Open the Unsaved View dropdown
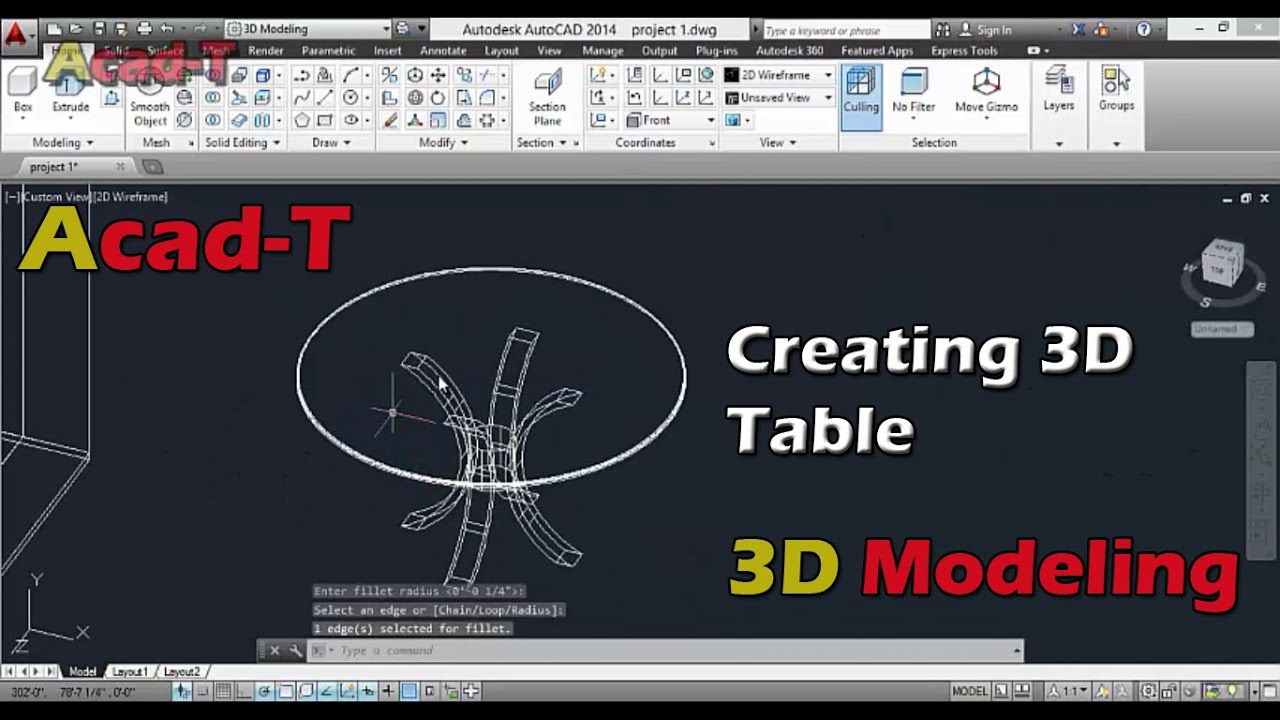Viewport: 1280px width, 720px height. coord(779,98)
